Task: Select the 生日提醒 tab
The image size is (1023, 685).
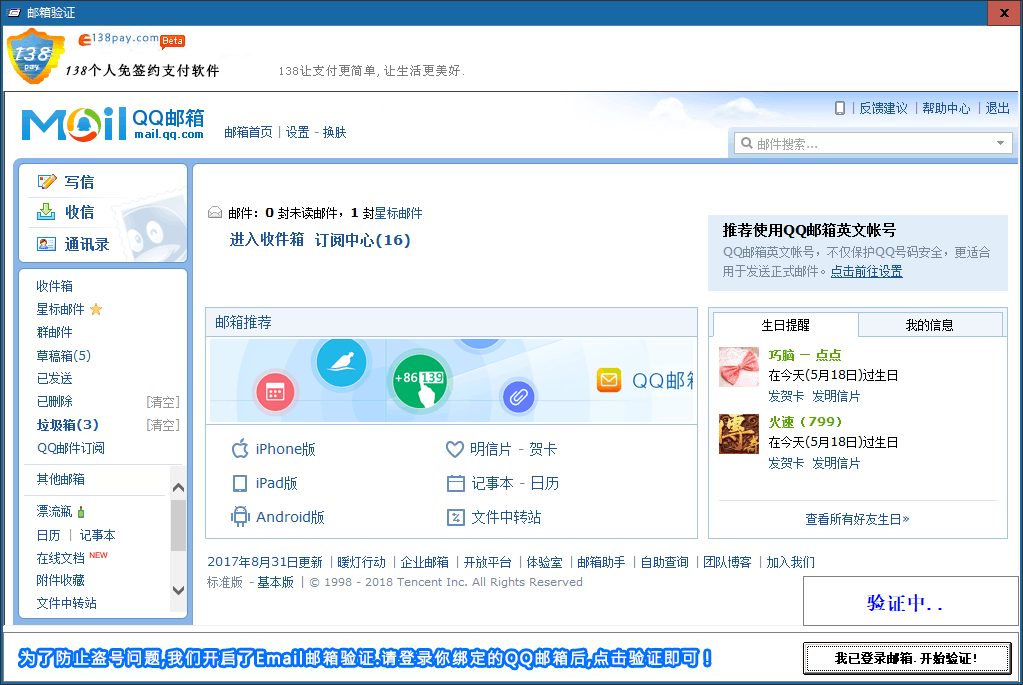Action: (x=785, y=325)
